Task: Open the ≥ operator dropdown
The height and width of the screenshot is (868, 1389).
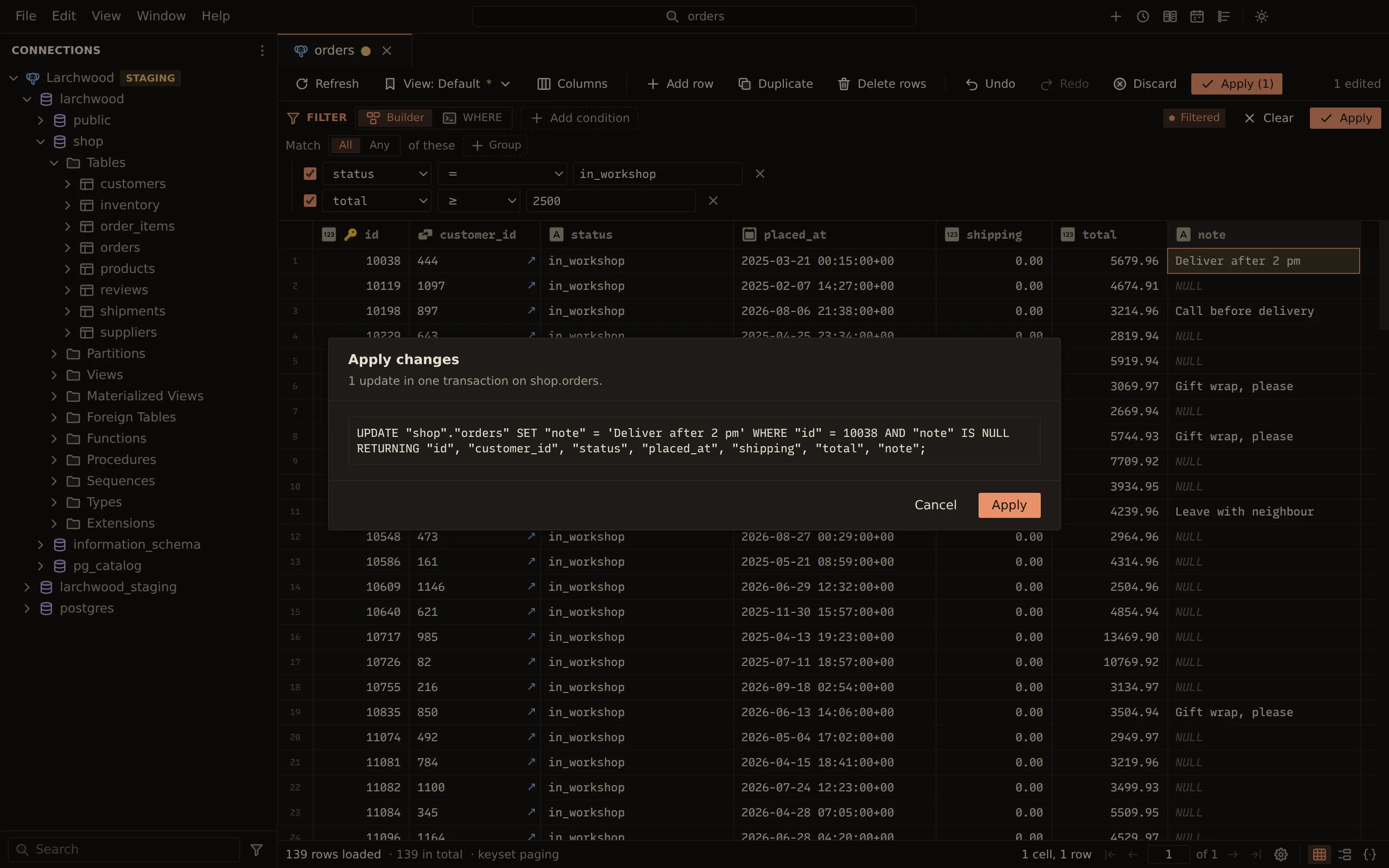Action: tap(479, 200)
